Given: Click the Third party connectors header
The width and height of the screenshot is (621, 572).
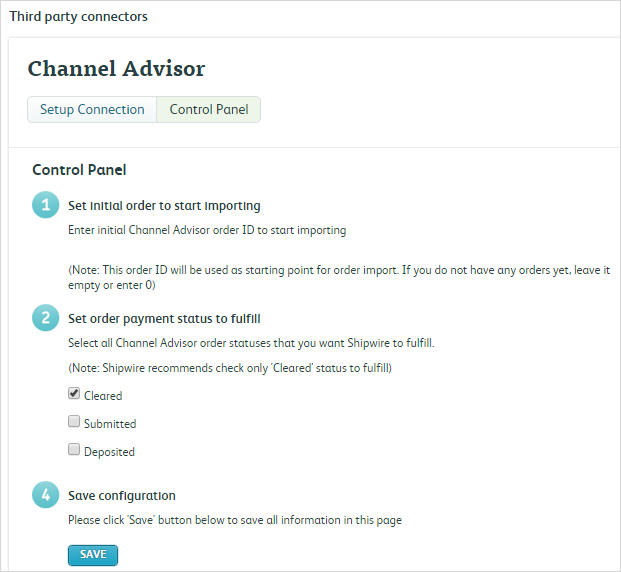Looking at the screenshot, I should click(x=78, y=17).
